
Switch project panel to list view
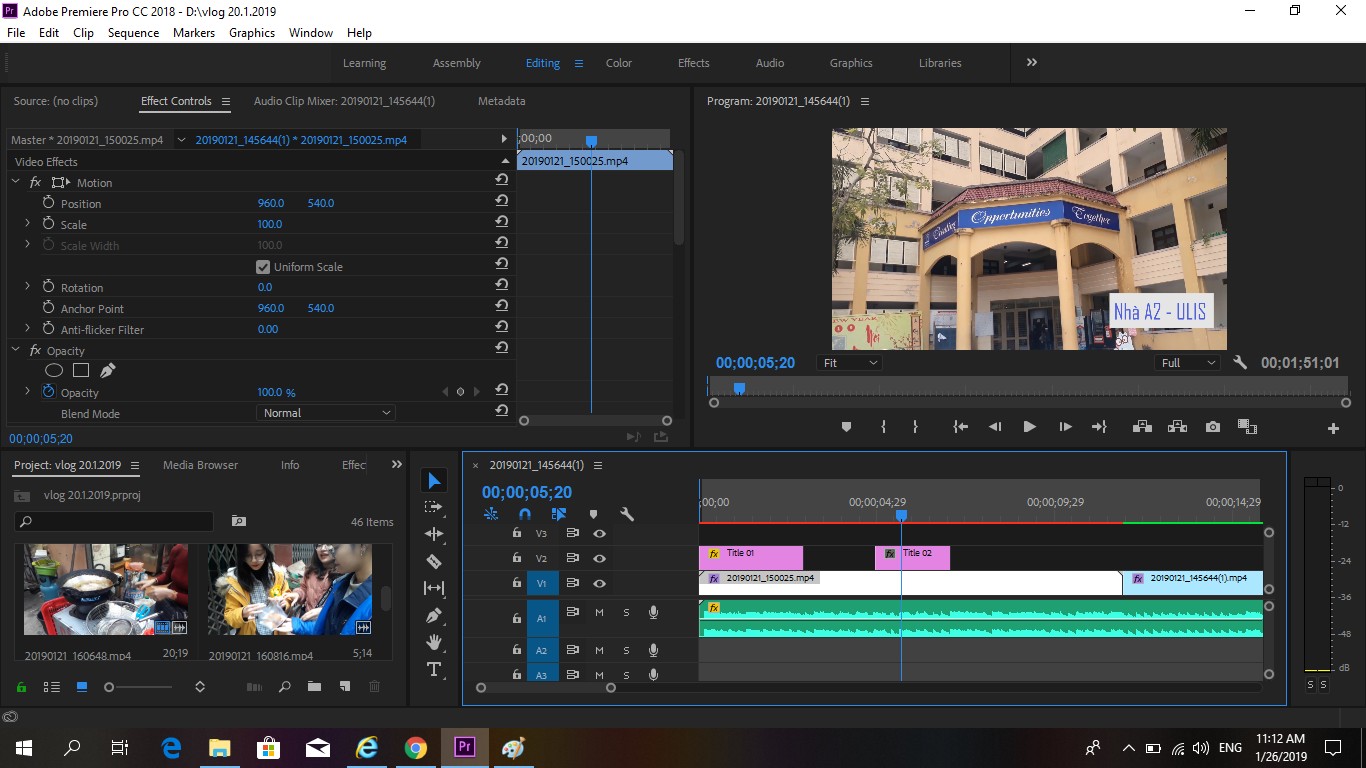52,687
